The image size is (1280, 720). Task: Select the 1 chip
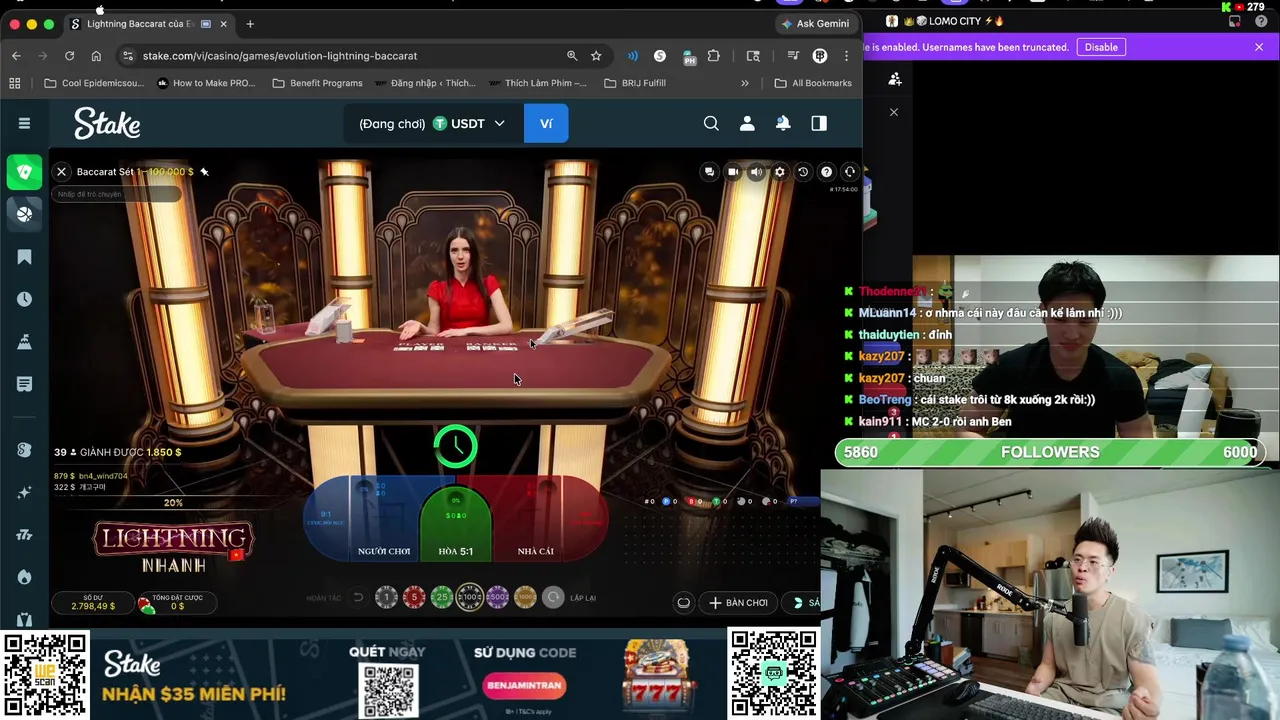click(386, 598)
